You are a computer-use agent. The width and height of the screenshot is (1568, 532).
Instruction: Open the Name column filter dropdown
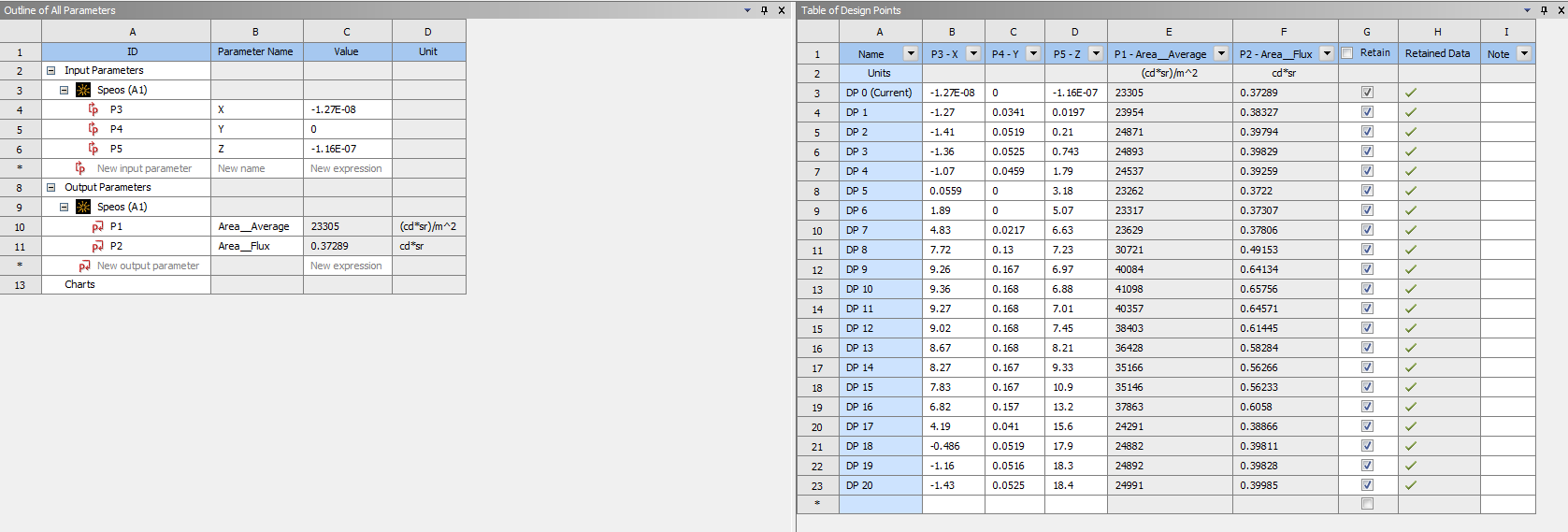tap(911, 53)
